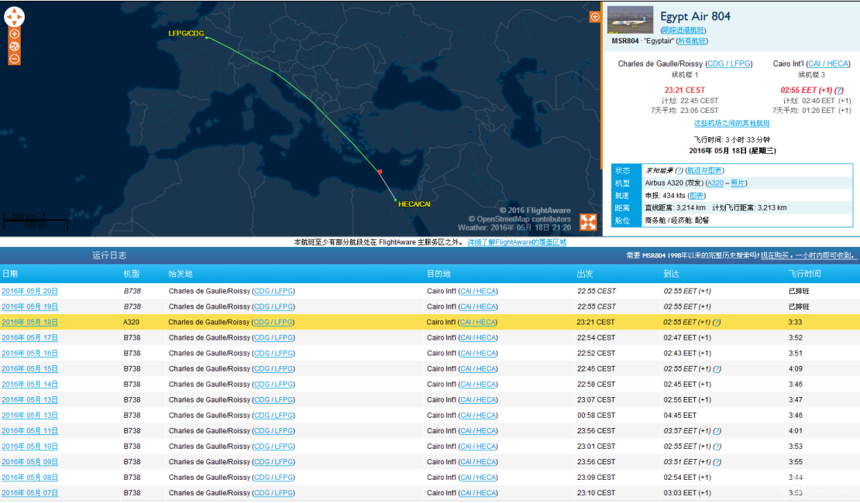Image resolution: width=860 pixels, height=503 pixels.
Task: Select the LFPG/CDG airport label on the map
Action: coord(186,33)
